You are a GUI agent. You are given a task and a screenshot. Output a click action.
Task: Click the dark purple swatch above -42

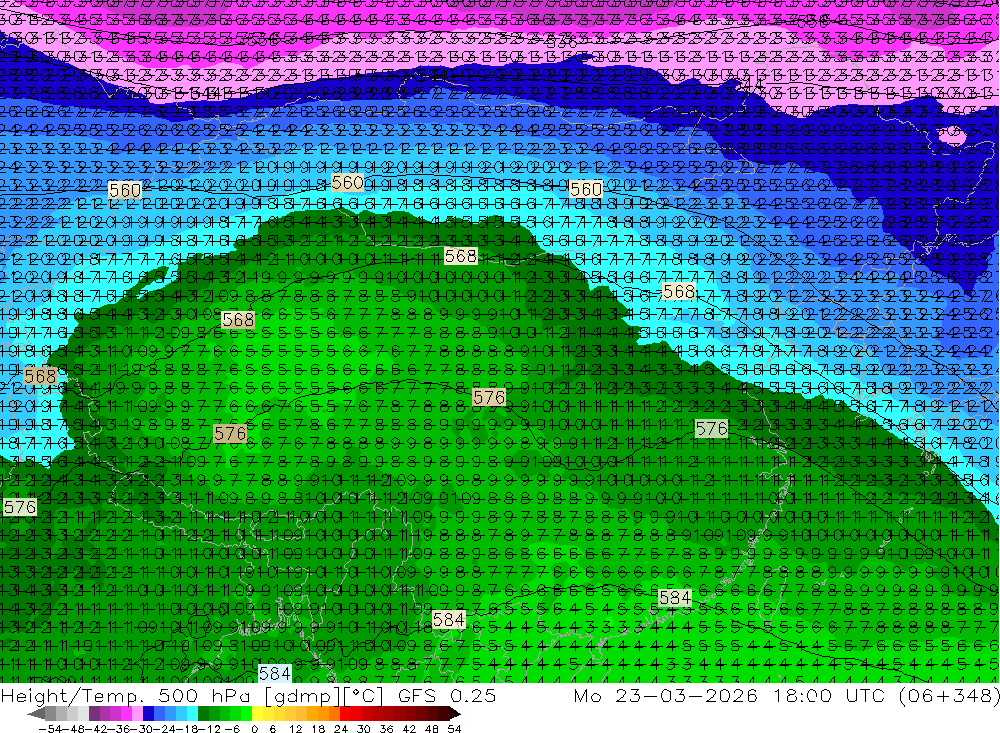click(x=94, y=714)
